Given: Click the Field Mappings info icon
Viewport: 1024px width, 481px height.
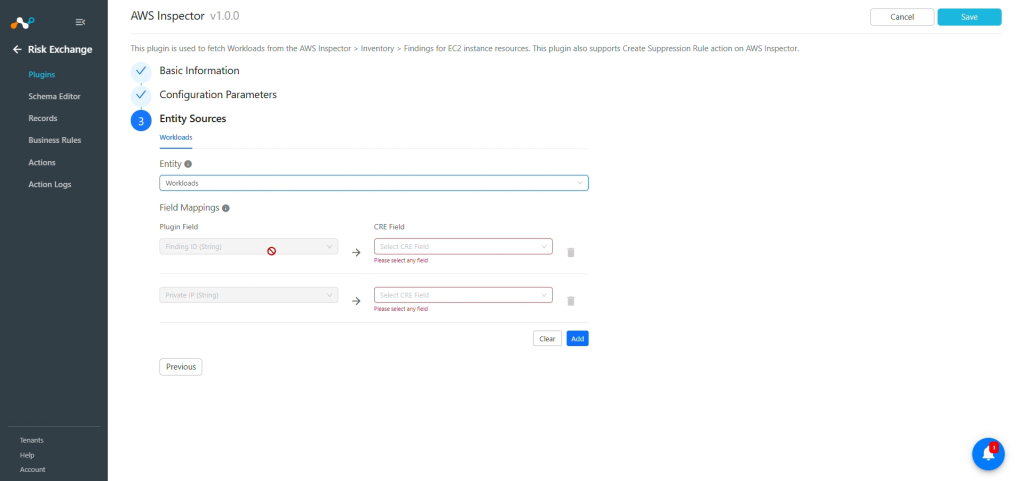Looking at the screenshot, I should tap(226, 208).
